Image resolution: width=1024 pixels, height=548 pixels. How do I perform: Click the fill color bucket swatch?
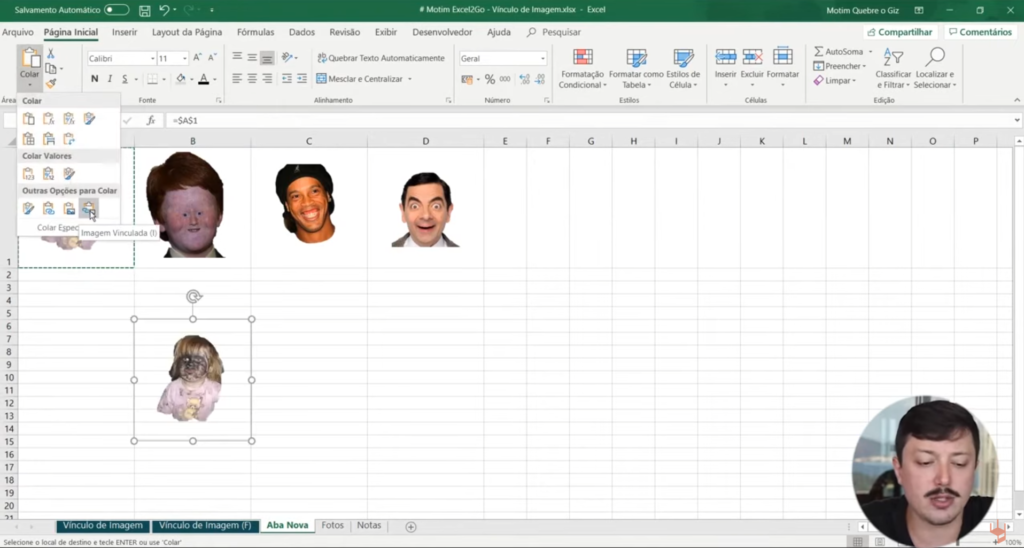[181, 79]
